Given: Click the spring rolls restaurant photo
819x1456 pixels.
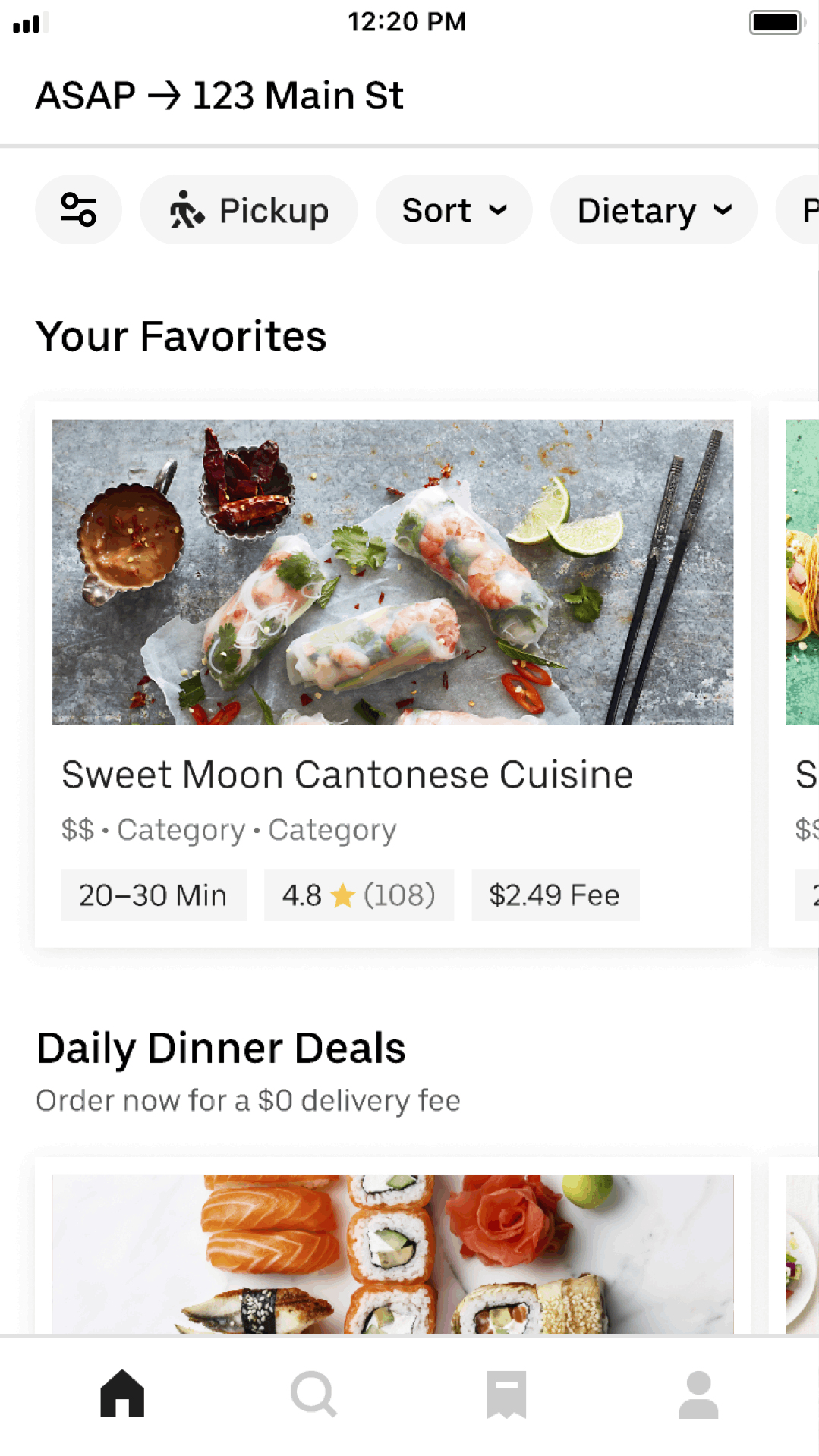Looking at the screenshot, I should 392,571.
